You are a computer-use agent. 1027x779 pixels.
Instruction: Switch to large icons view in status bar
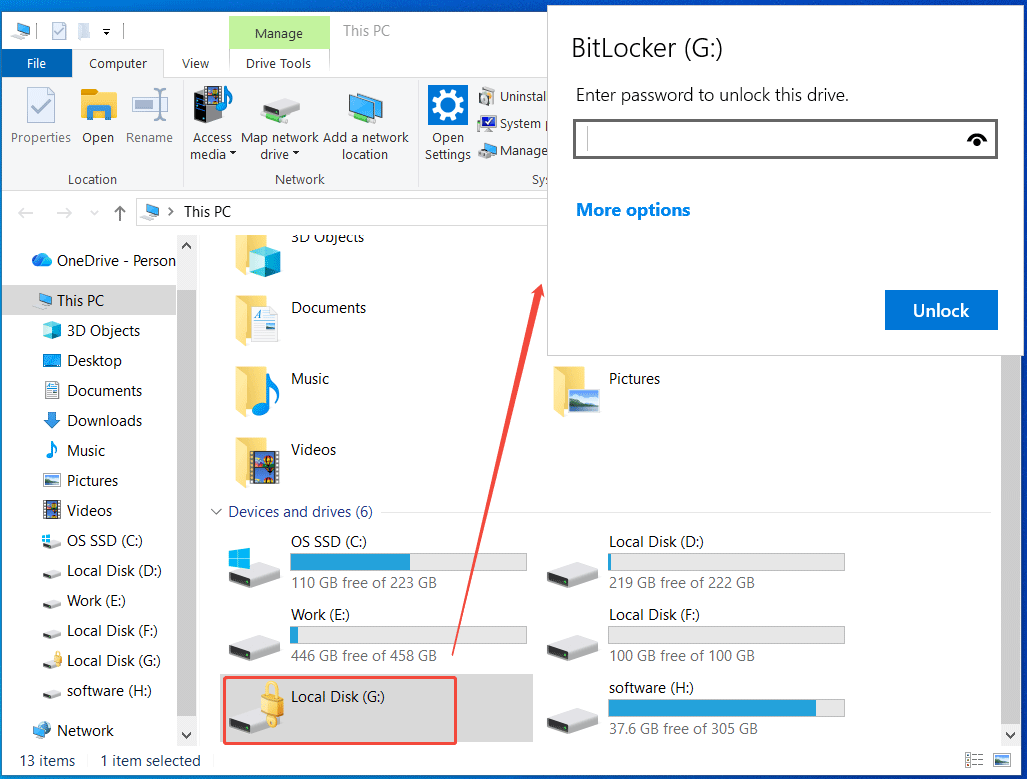point(1002,760)
